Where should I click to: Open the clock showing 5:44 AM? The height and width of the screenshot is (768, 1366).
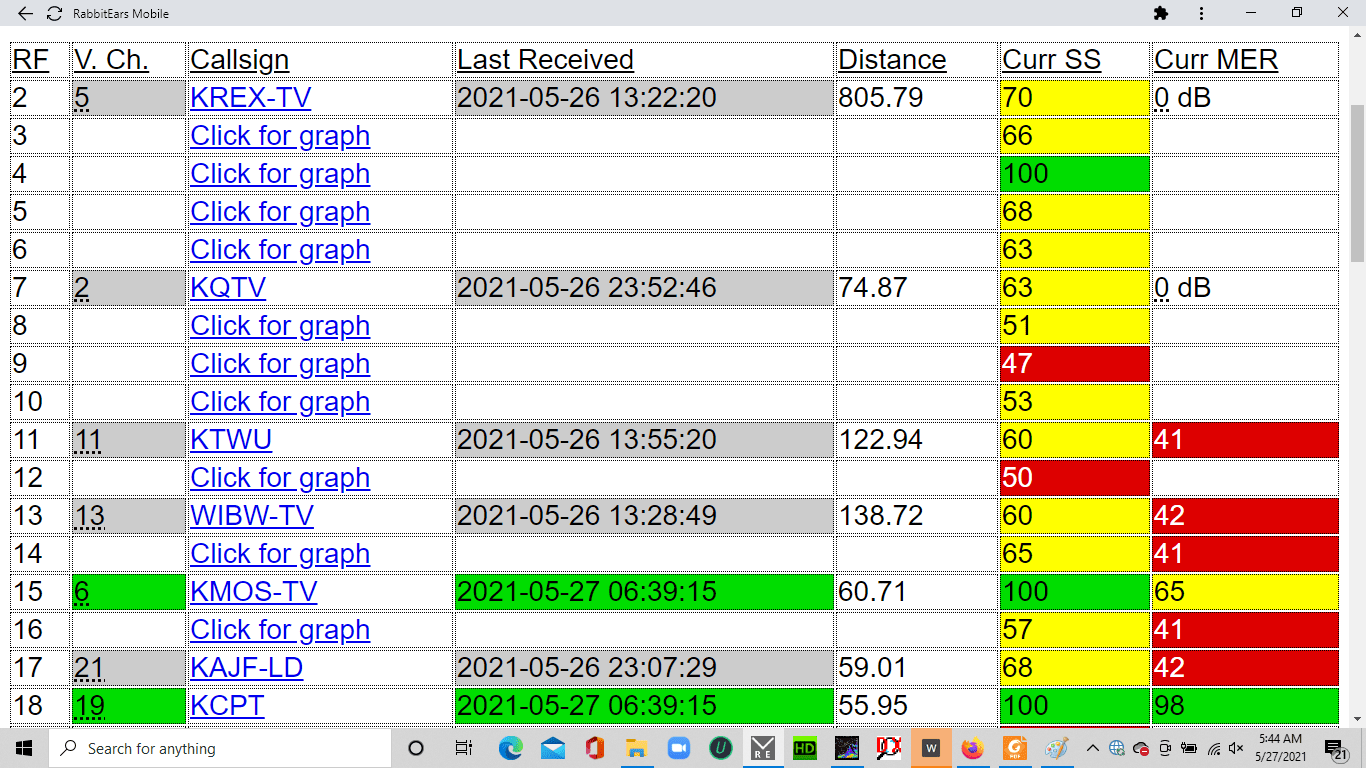click(x=1283, y=748)
